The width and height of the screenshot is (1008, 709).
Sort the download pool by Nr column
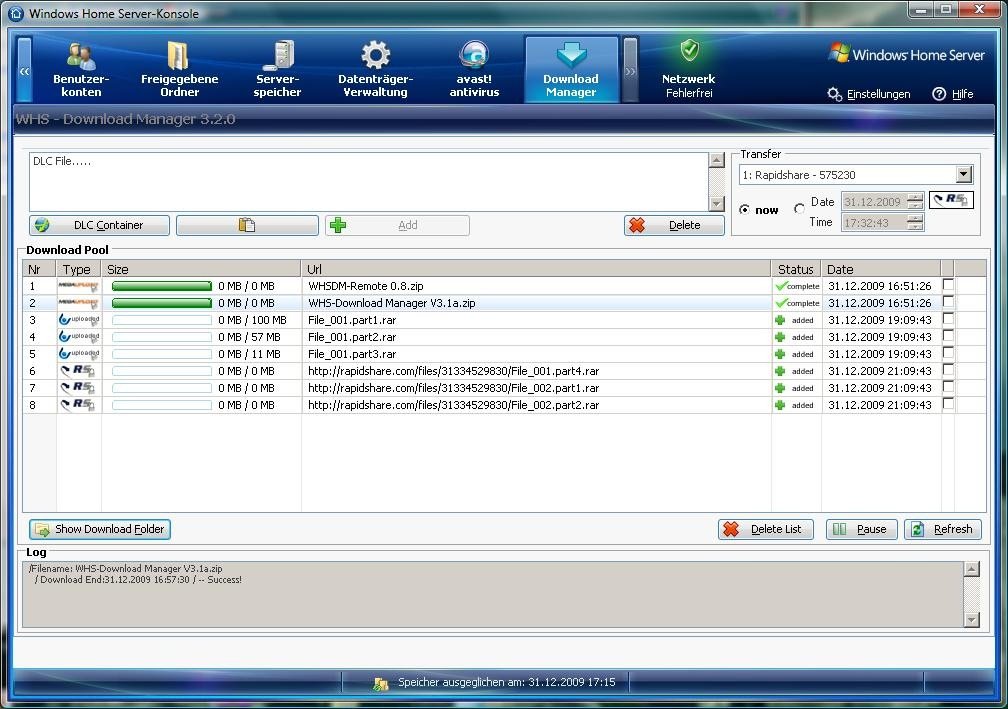[40, 269]
